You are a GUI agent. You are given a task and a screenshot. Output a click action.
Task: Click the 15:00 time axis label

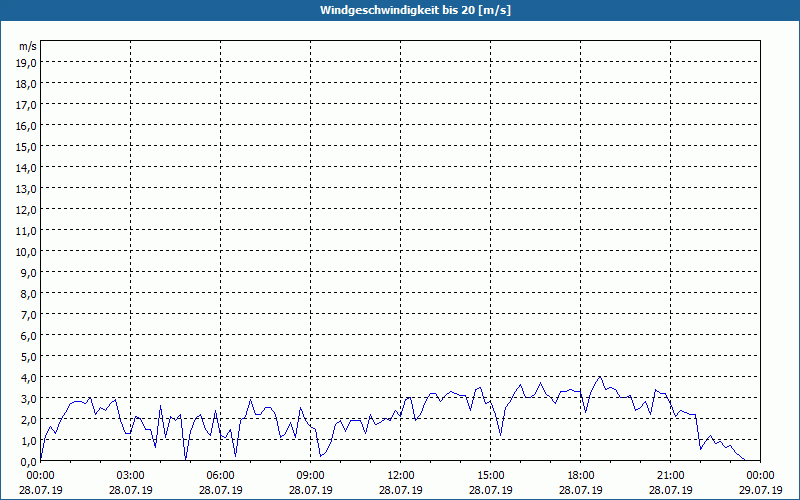(490, 476)
